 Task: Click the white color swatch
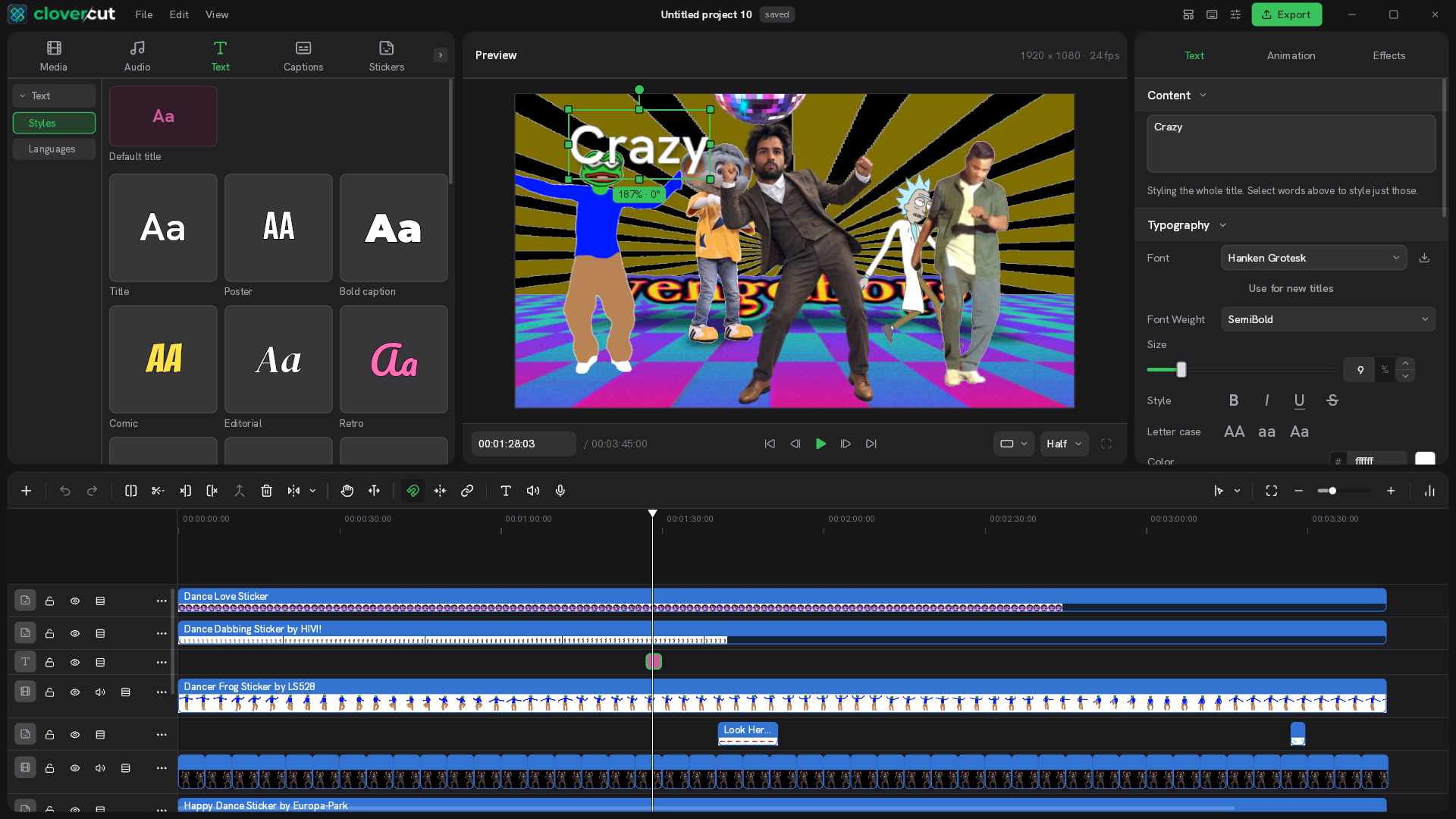[x=1425, y=460]
